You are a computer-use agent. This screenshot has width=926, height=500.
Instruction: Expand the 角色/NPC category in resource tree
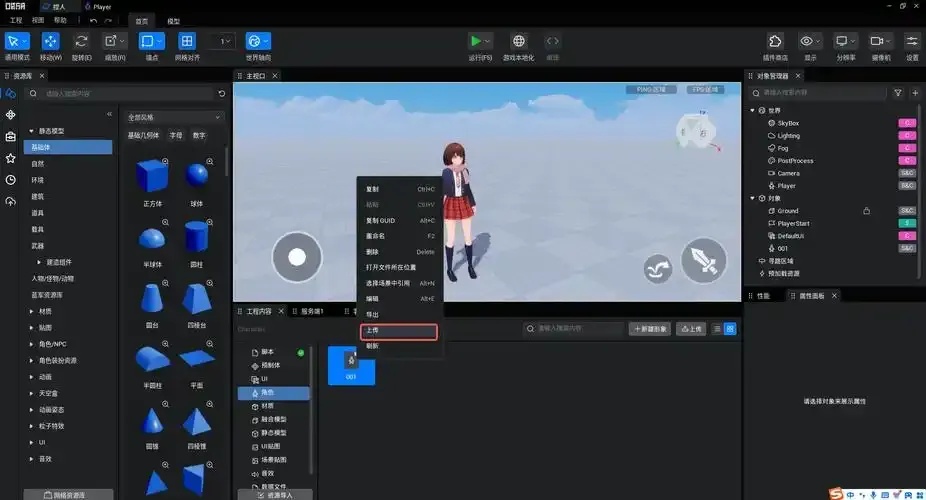31,344
